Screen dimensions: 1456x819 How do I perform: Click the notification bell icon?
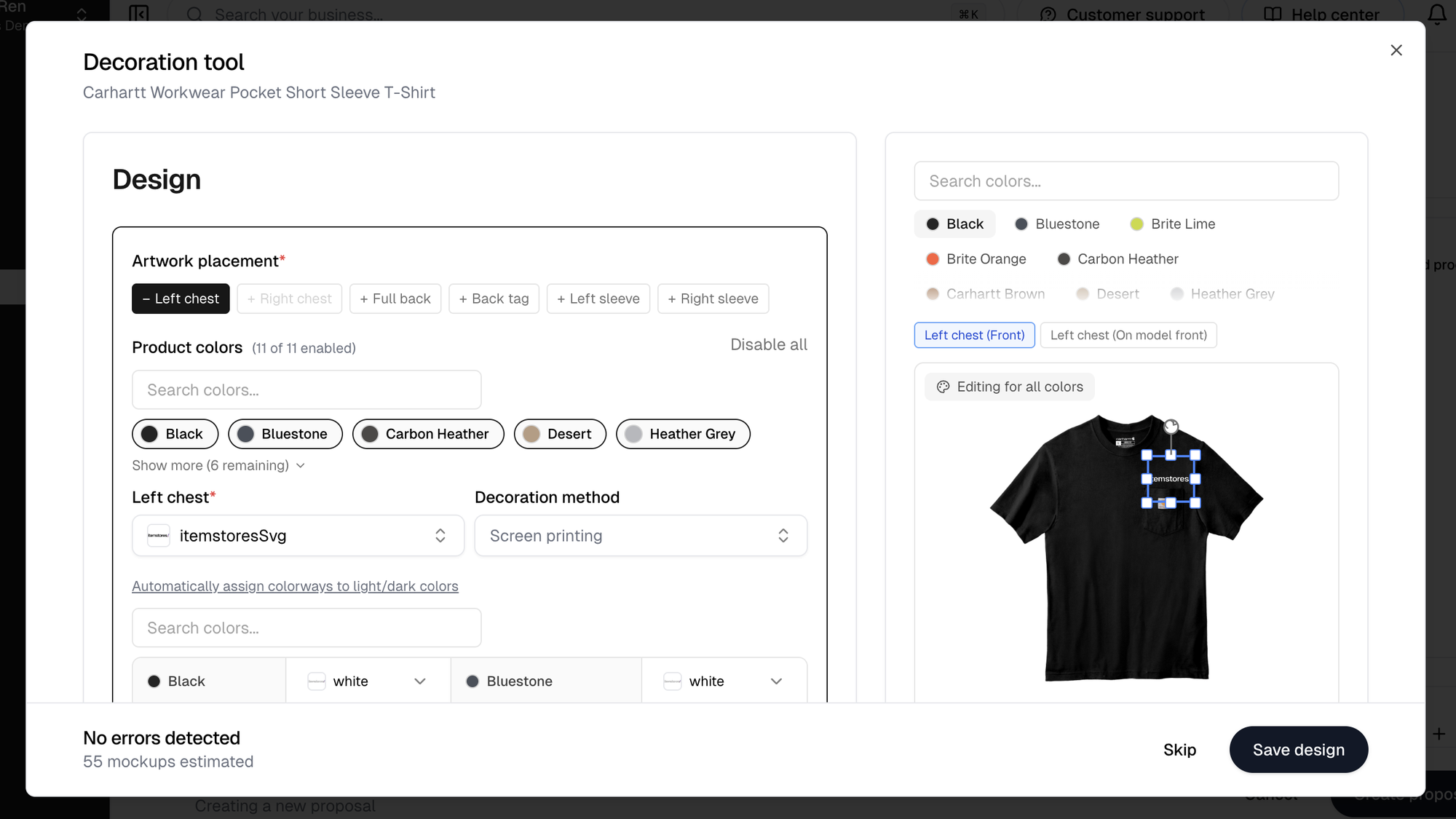click(x=1437, y=15)
